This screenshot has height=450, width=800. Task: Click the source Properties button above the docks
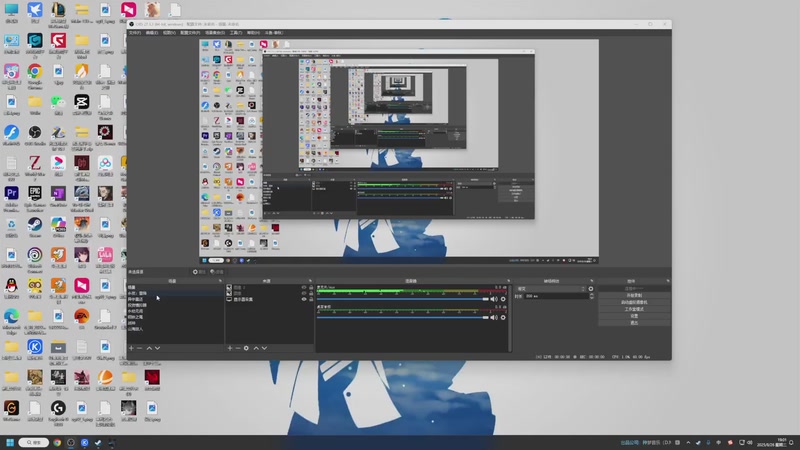(x=199, y=272)
